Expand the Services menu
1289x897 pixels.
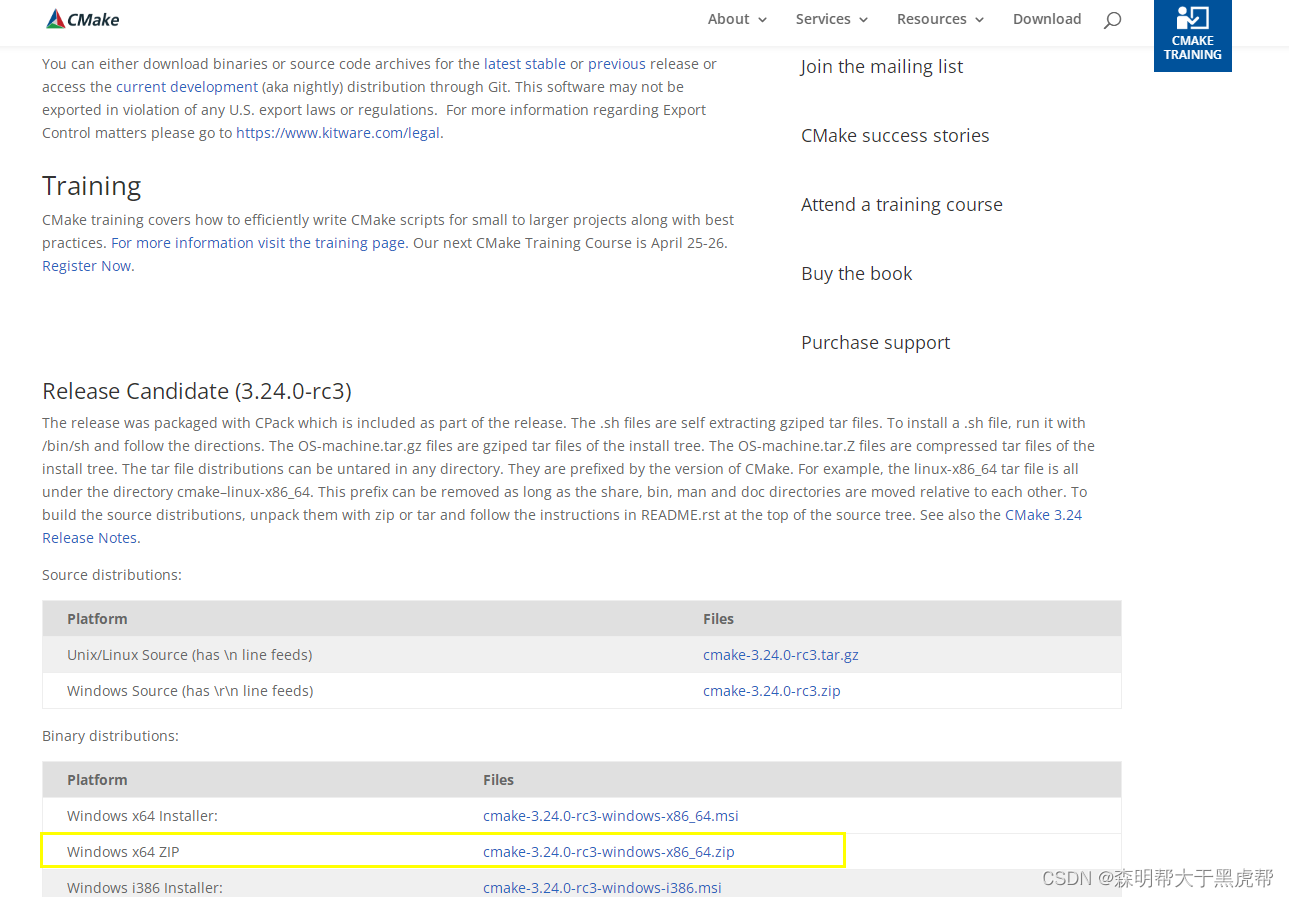832,19
